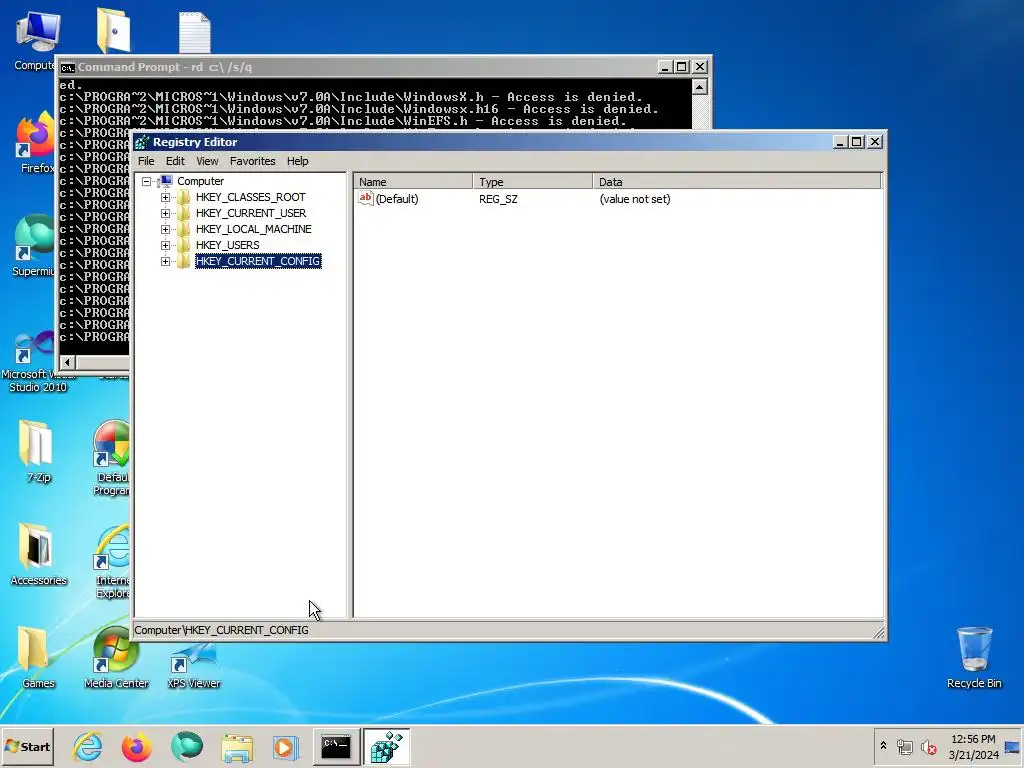Open the File menu in Registry Editor
This screenshot has width=1024, height=768.
pyautogui.click(x=146, y=161)
